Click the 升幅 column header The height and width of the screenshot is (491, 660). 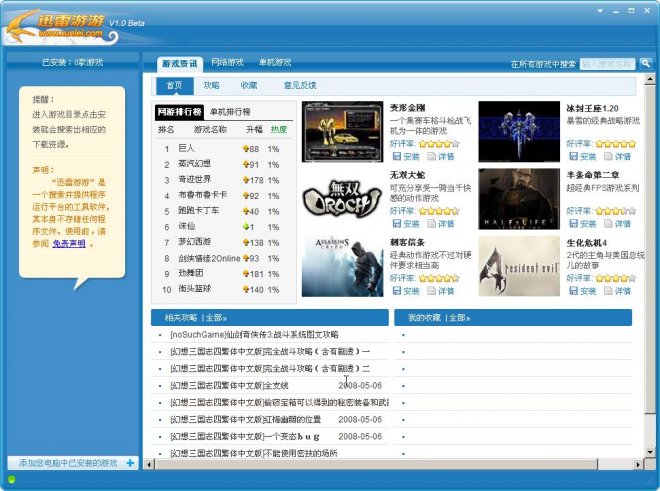coord(254,129)
